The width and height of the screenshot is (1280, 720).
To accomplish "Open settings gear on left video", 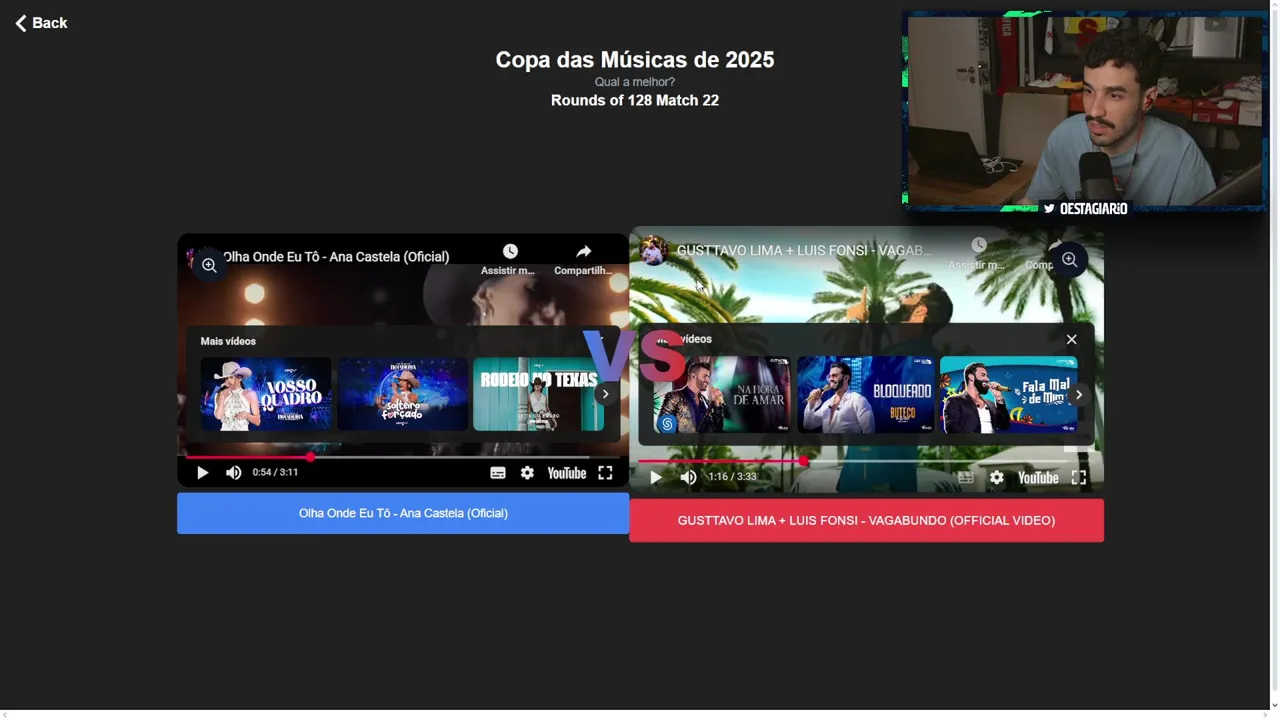I will (x=527, y=473).
